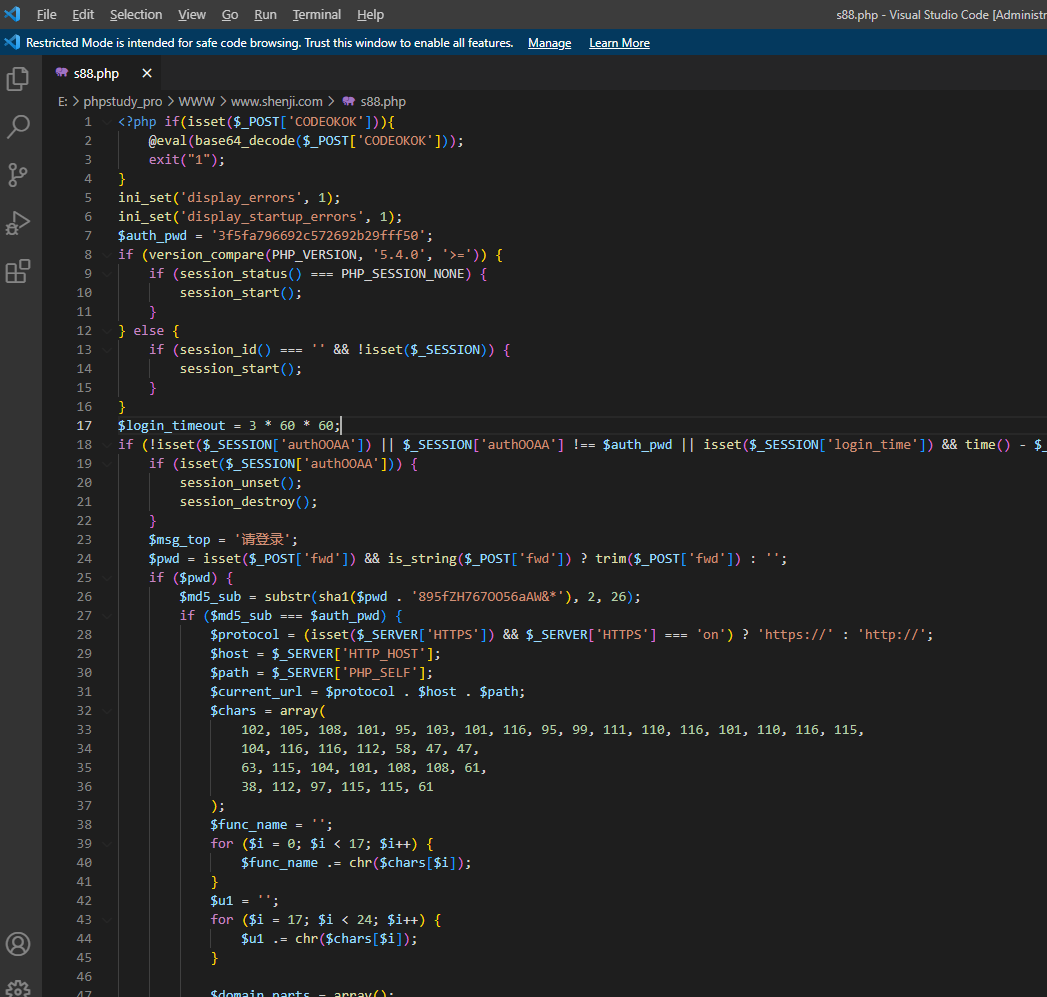
Task: Click the $func_name = '' line
Action: tap(271, 825)
